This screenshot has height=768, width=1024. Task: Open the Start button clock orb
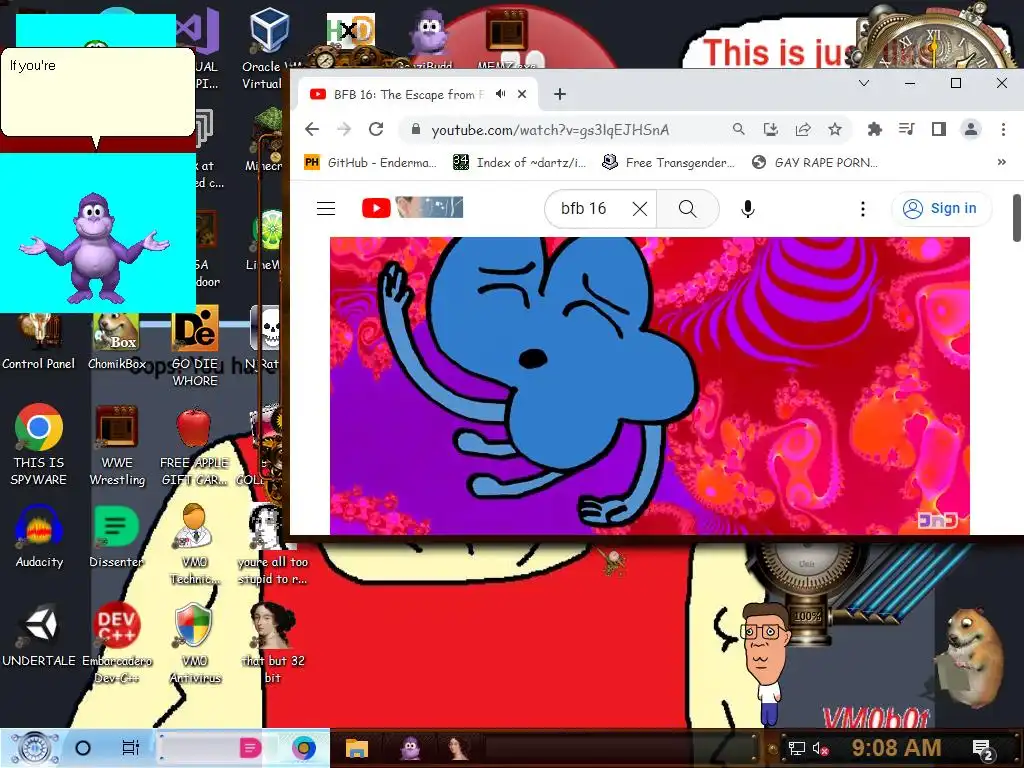coord(35,748)
